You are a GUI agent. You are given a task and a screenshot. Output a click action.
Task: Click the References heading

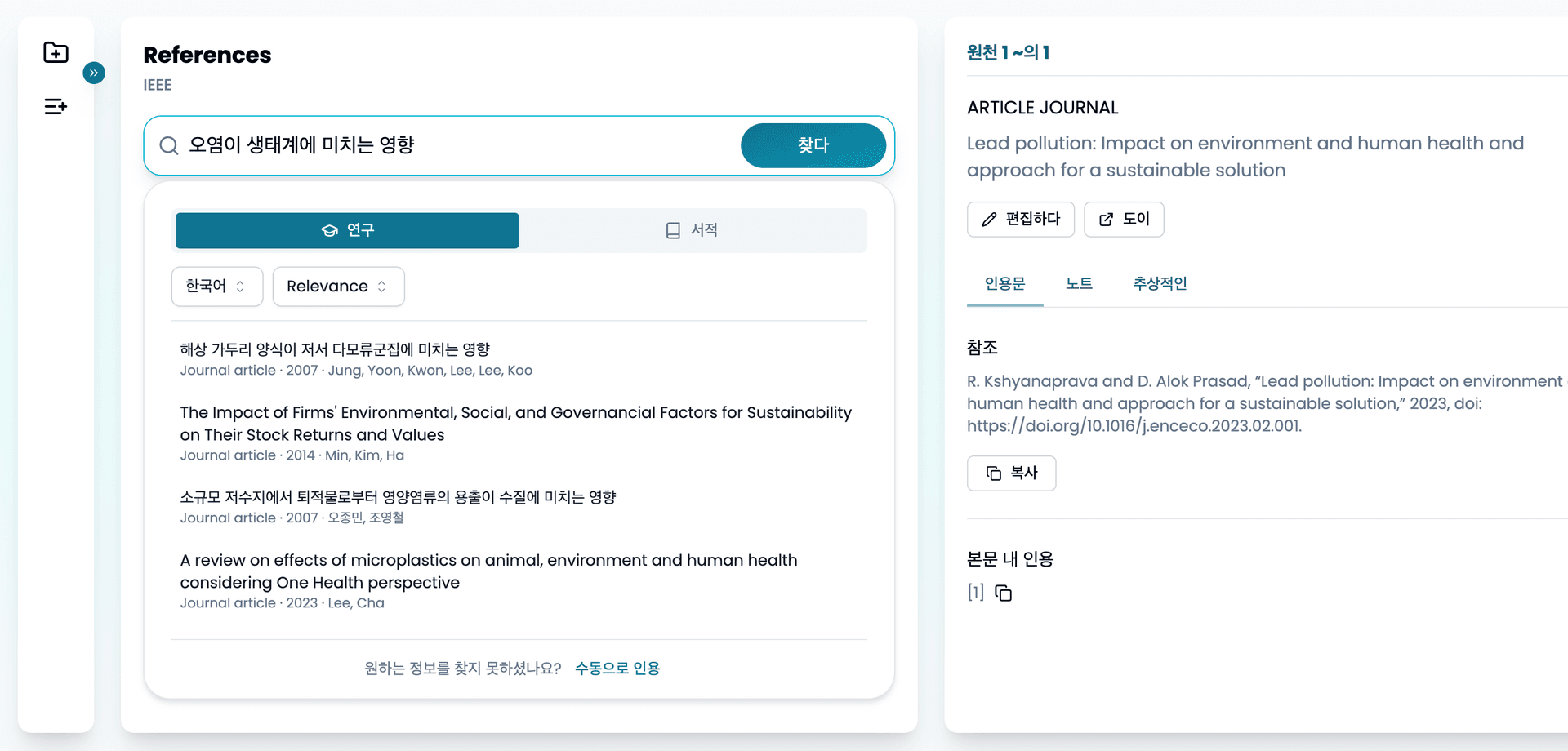[207, 55]
